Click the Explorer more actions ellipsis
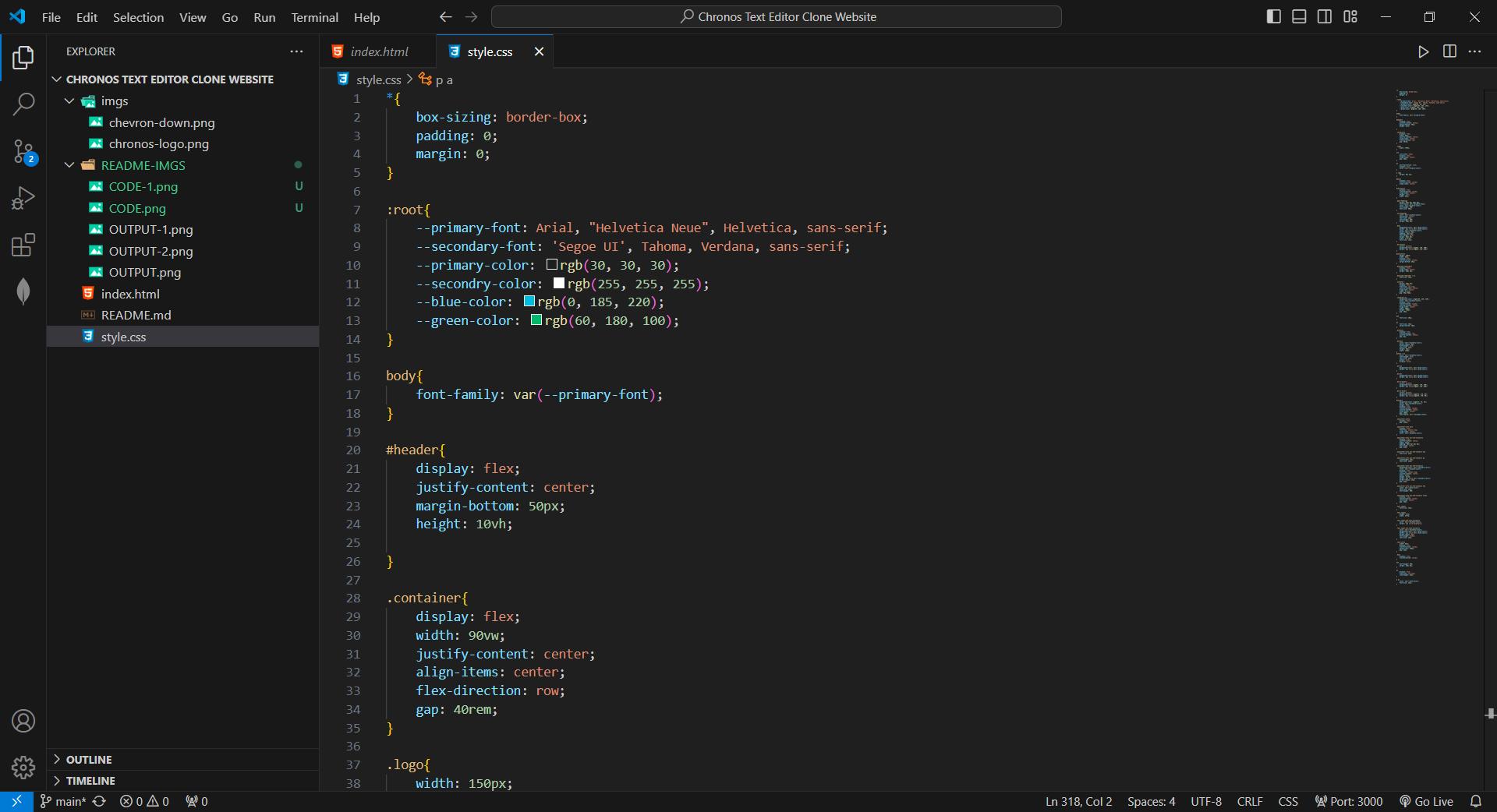 (296, 51)
